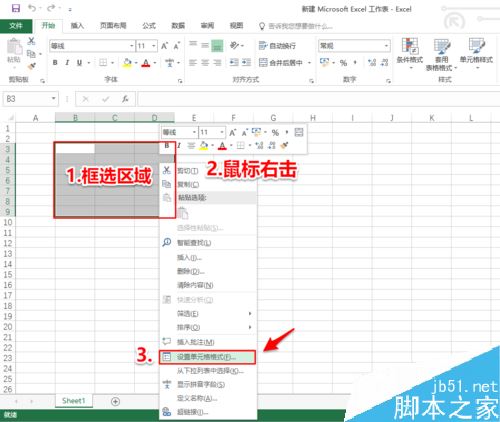Open Conditional Formatting in styles group

point(410,53)
